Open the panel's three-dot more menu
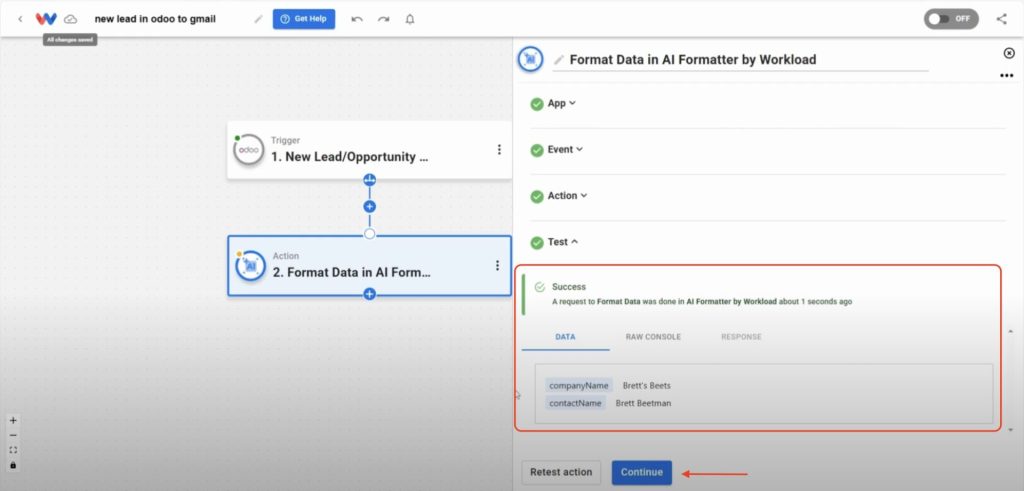This screenshot has width=1024, height=491. [x=1006, y=76]
